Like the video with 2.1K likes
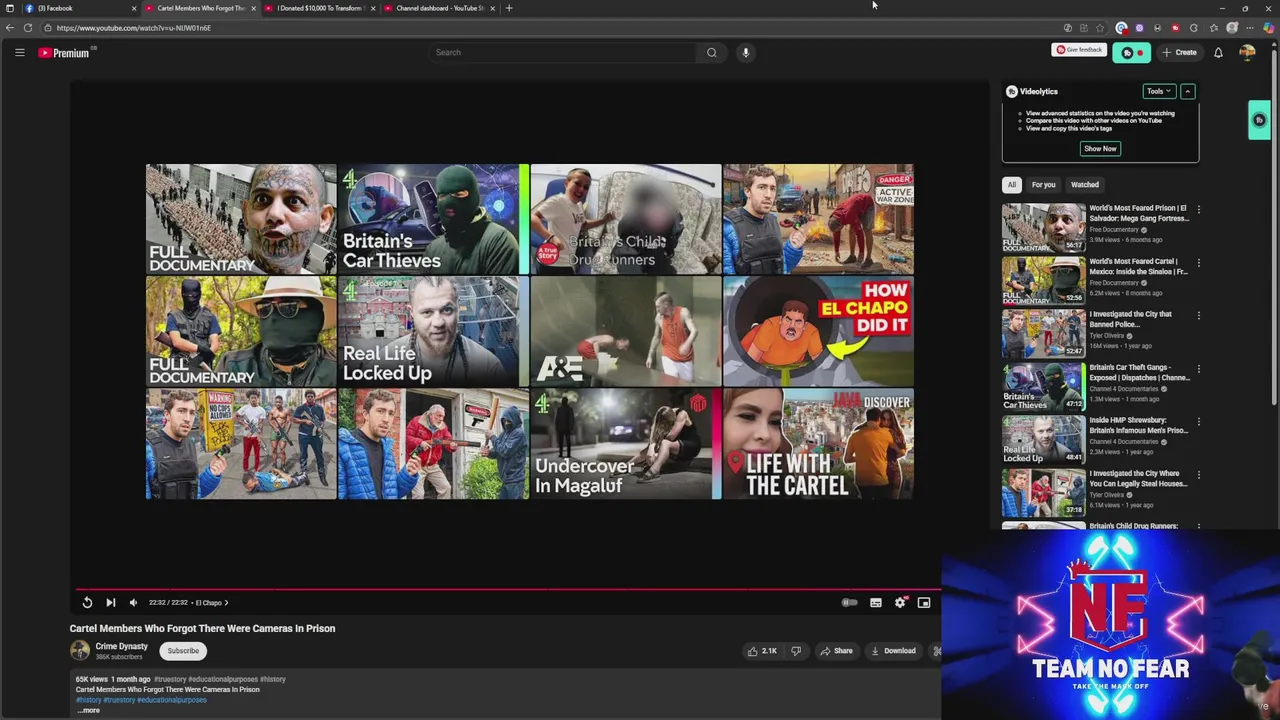This screenshot has width=1280, height=720. pos(762,651)
